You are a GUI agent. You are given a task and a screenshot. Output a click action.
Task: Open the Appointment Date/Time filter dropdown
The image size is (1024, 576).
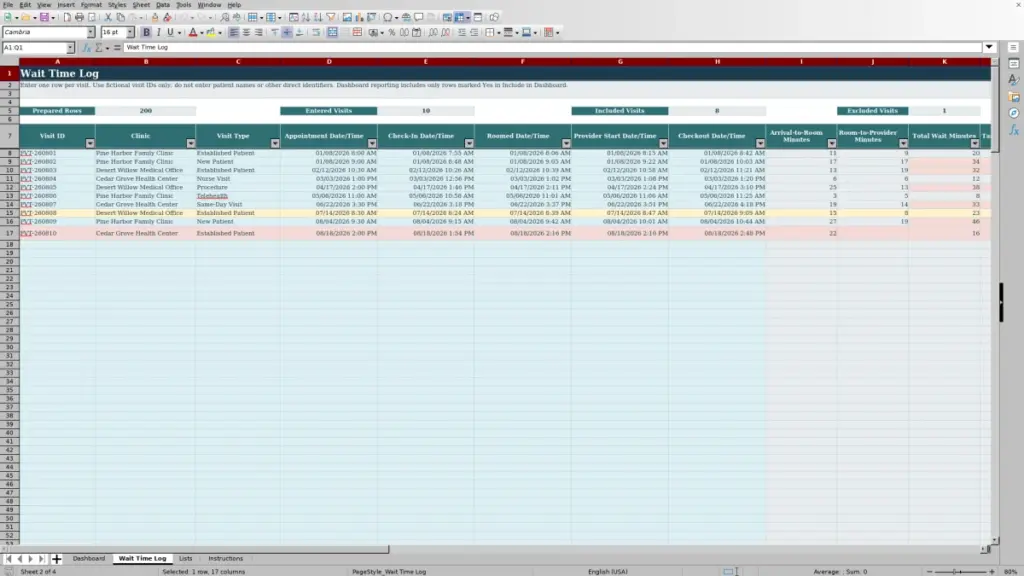tap(372, 143)
